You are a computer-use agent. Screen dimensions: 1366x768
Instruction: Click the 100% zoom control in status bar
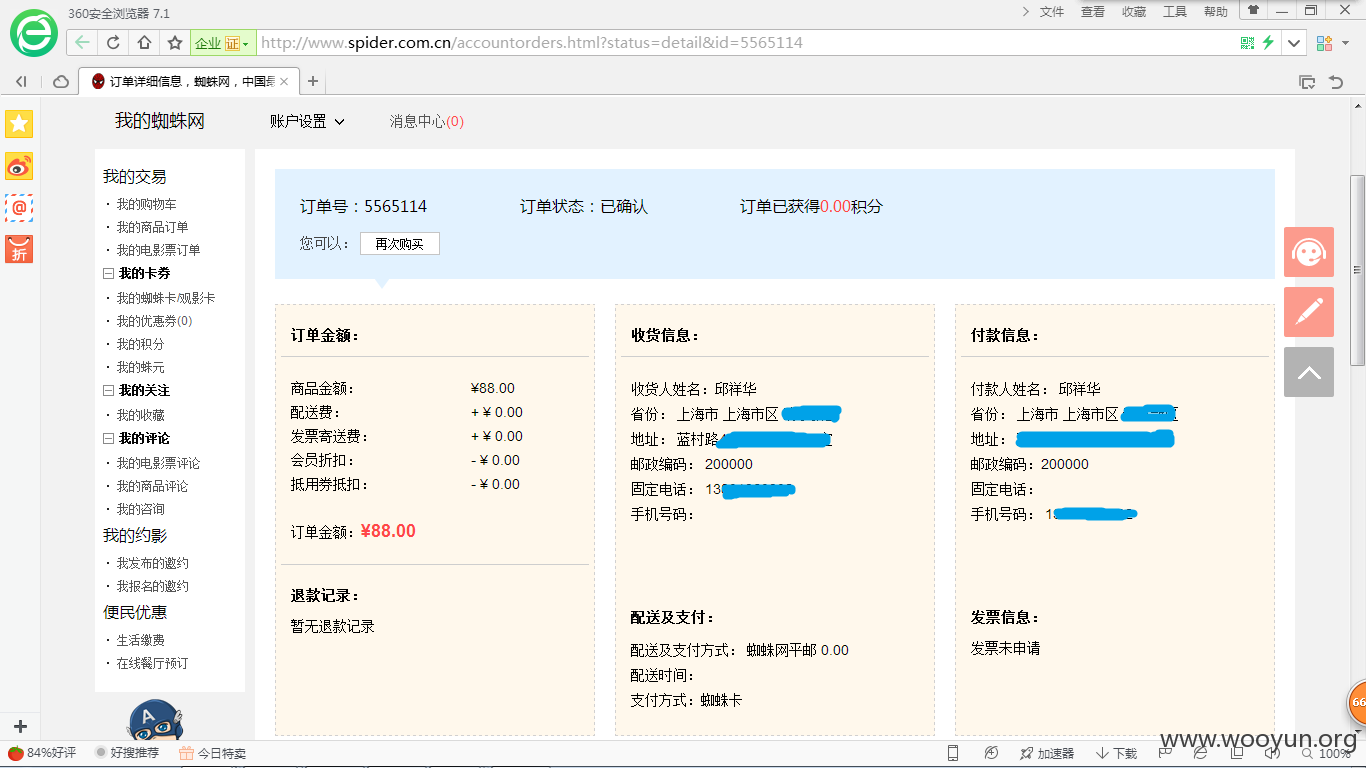coord(1327,753)
